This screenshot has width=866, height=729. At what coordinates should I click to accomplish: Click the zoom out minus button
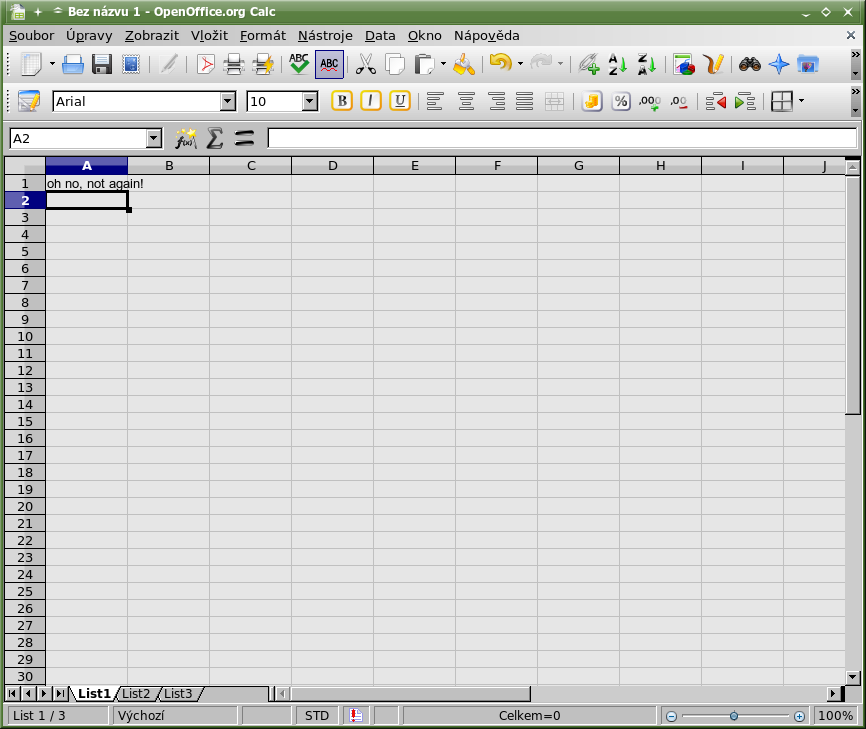coord(671,716)
